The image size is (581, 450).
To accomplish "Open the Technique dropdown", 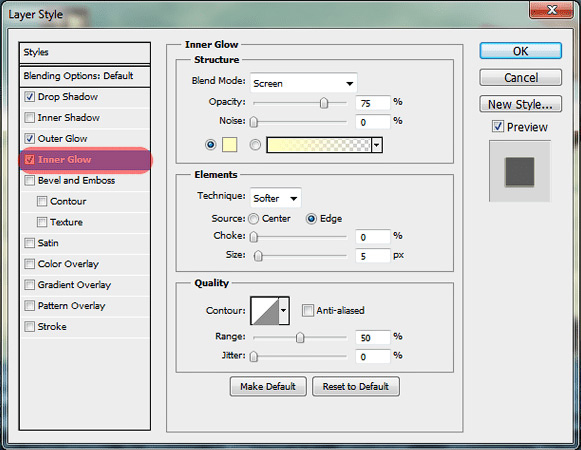I will [x=276, y=198].
